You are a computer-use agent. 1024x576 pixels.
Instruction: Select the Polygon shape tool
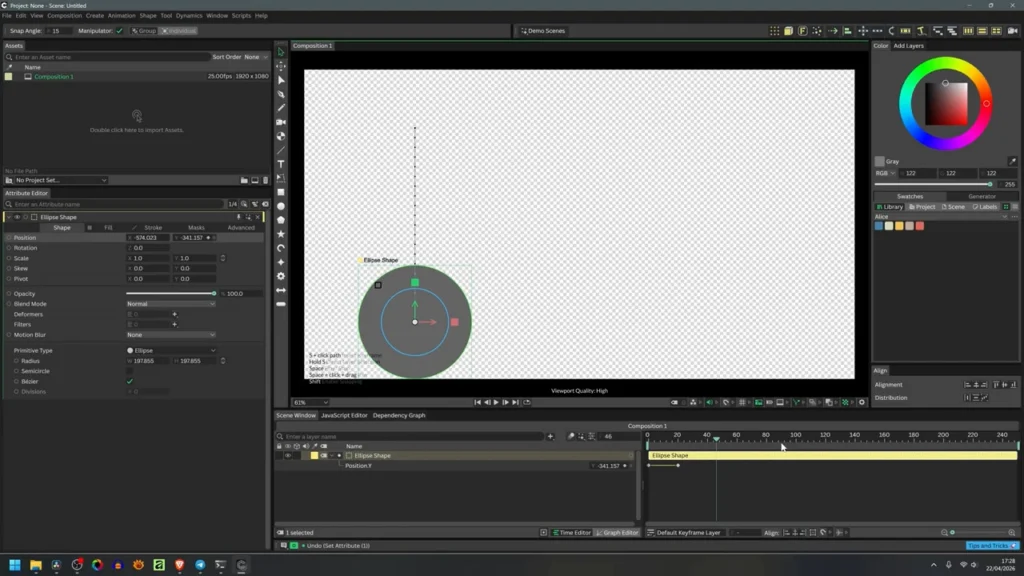pyautogui.click(x=281, y=220)
